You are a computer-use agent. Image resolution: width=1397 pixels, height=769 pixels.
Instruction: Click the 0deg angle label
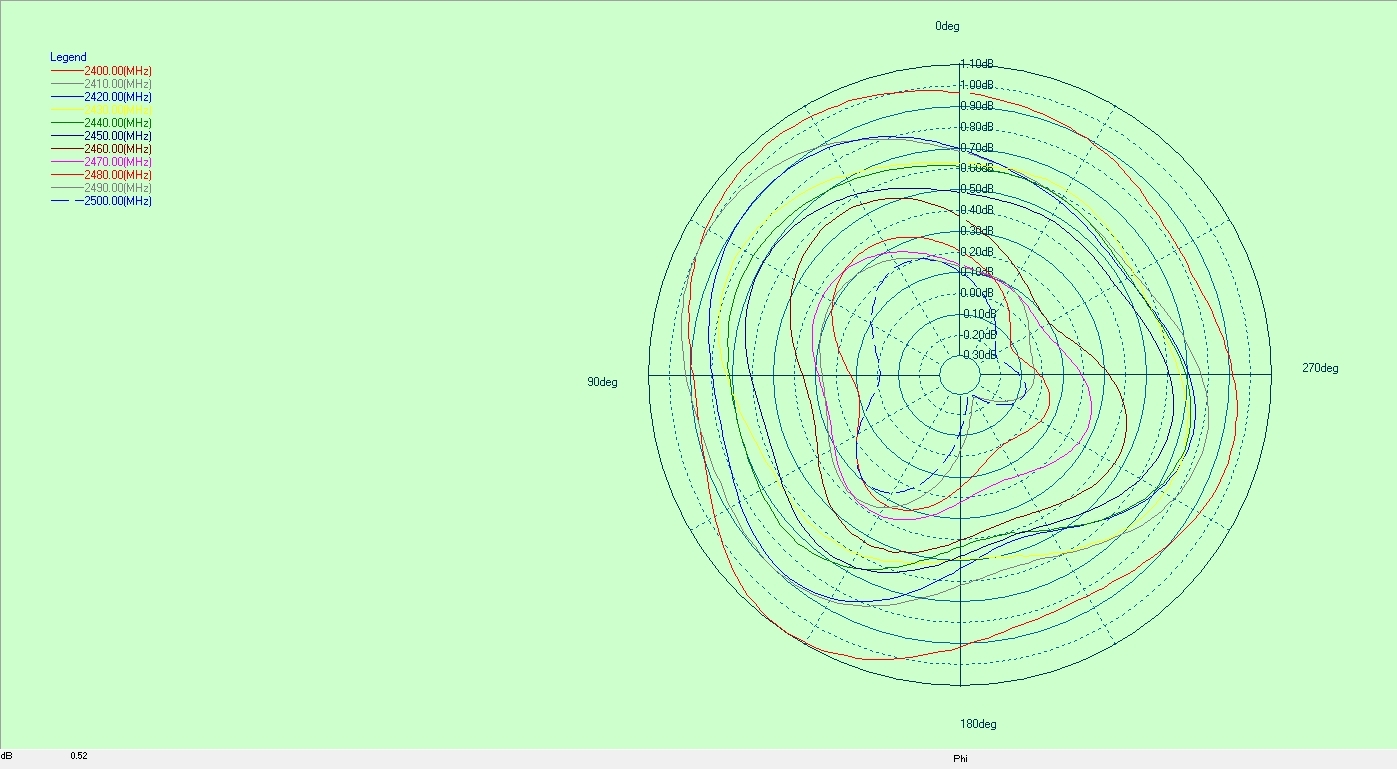tap(946, 25)
